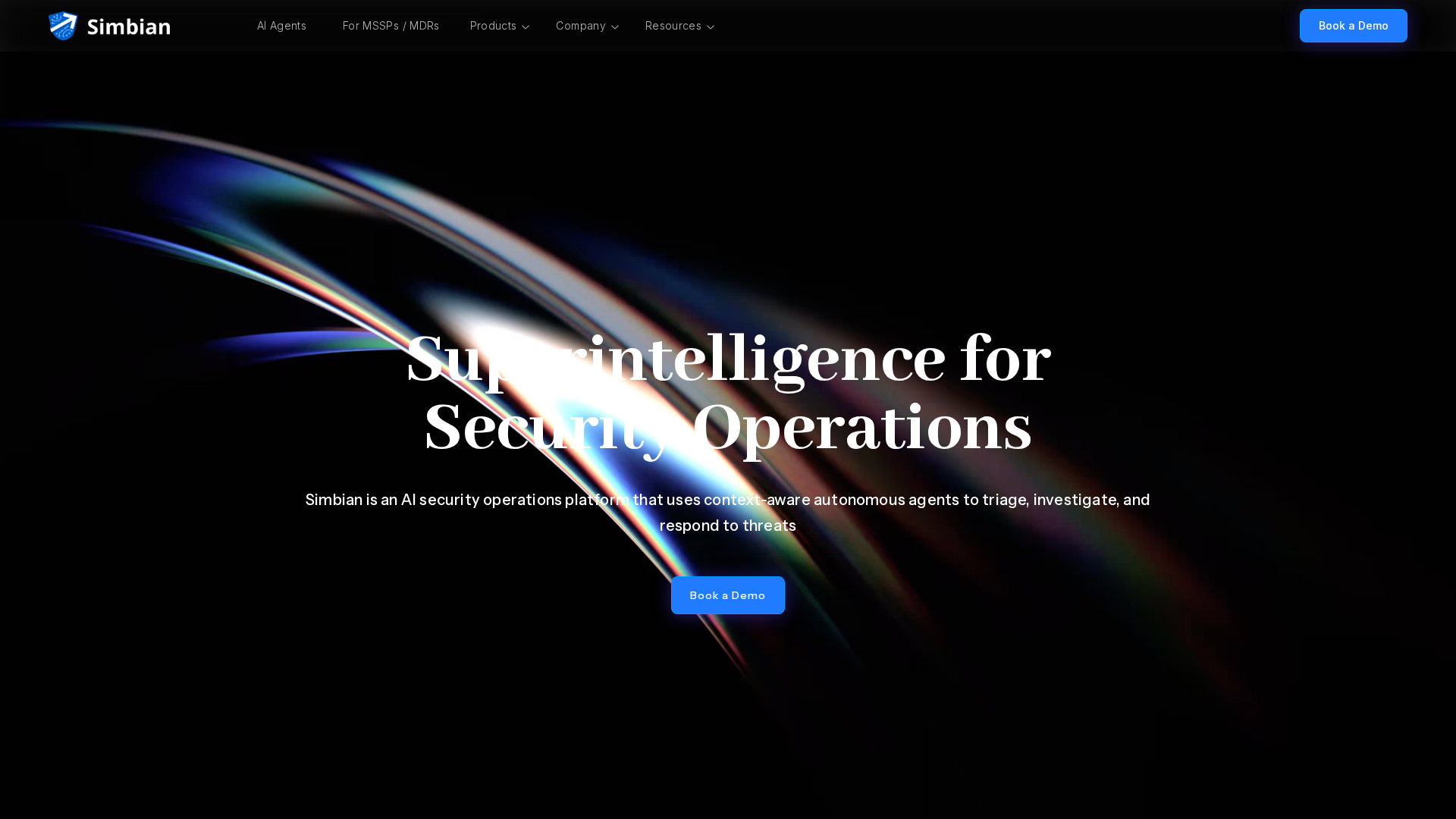Expand the chevron next to Company
The image size is (1456, 819).
(x=615, y=27)
